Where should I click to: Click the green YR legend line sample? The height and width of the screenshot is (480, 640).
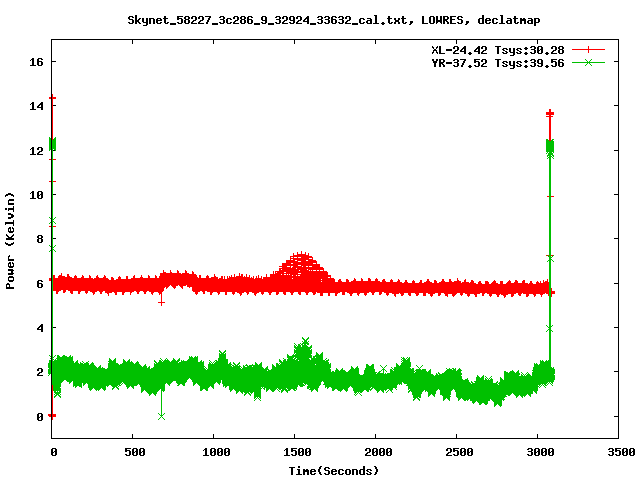point(588,62)
